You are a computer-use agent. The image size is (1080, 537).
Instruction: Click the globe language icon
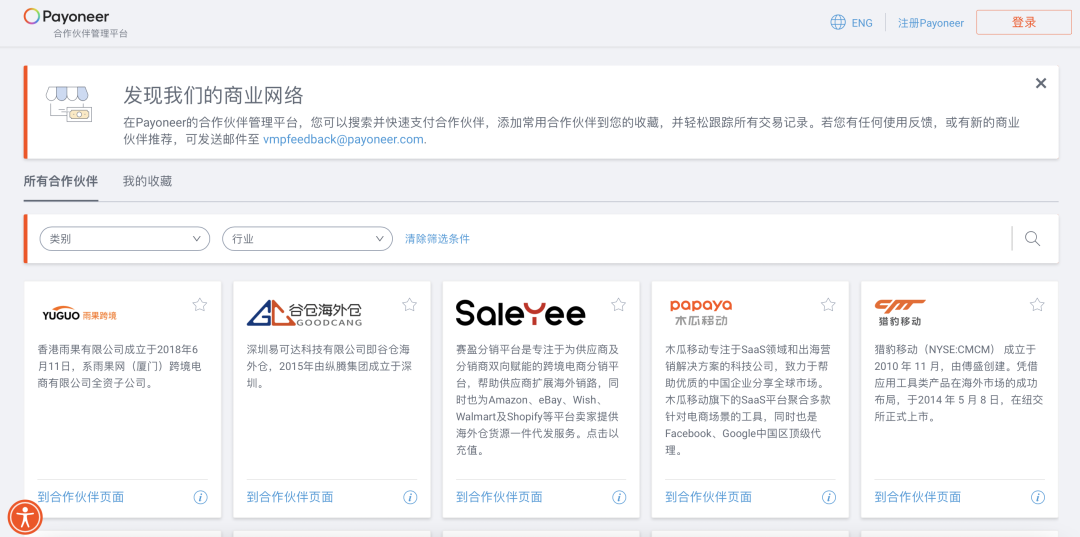coord(838,23)
